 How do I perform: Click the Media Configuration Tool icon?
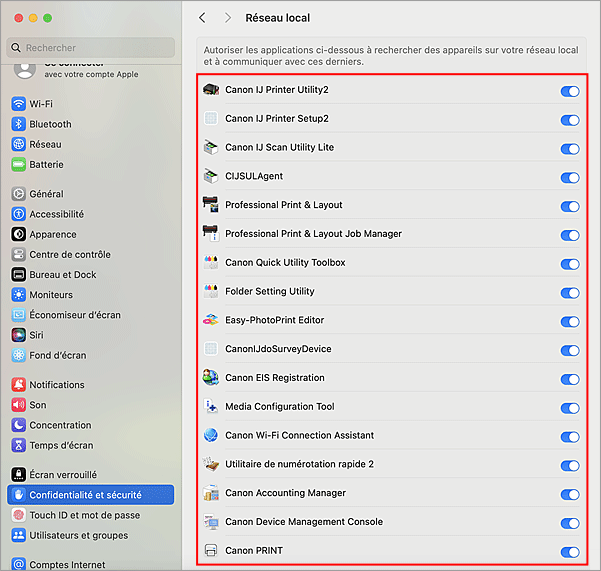[210, 407]
